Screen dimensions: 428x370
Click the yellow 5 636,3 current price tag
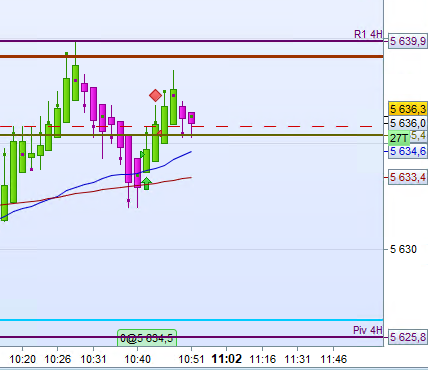(408, 109)
